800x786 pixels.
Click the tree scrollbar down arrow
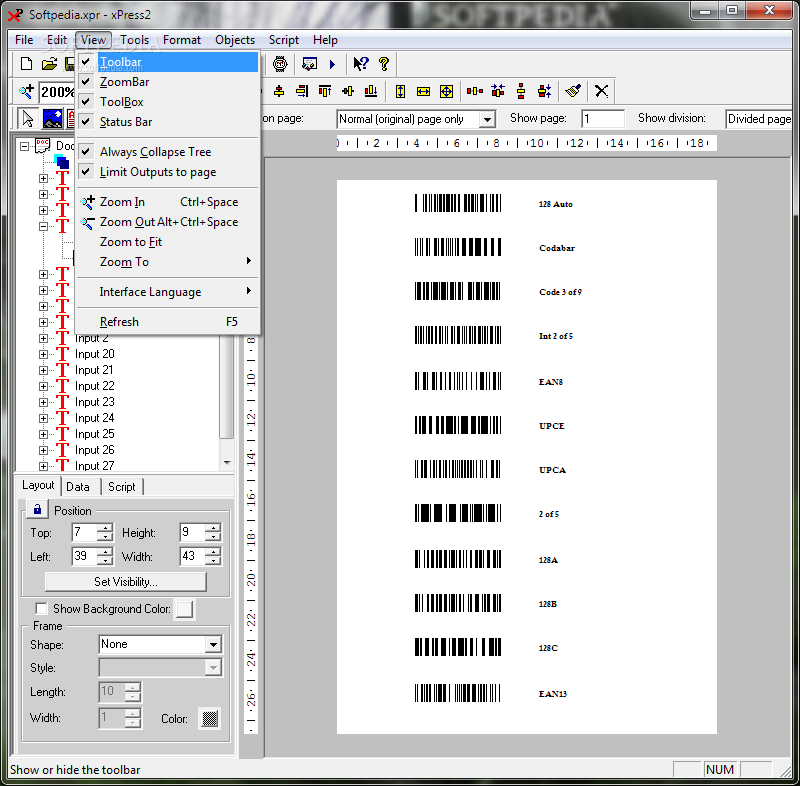coord(227,463)
